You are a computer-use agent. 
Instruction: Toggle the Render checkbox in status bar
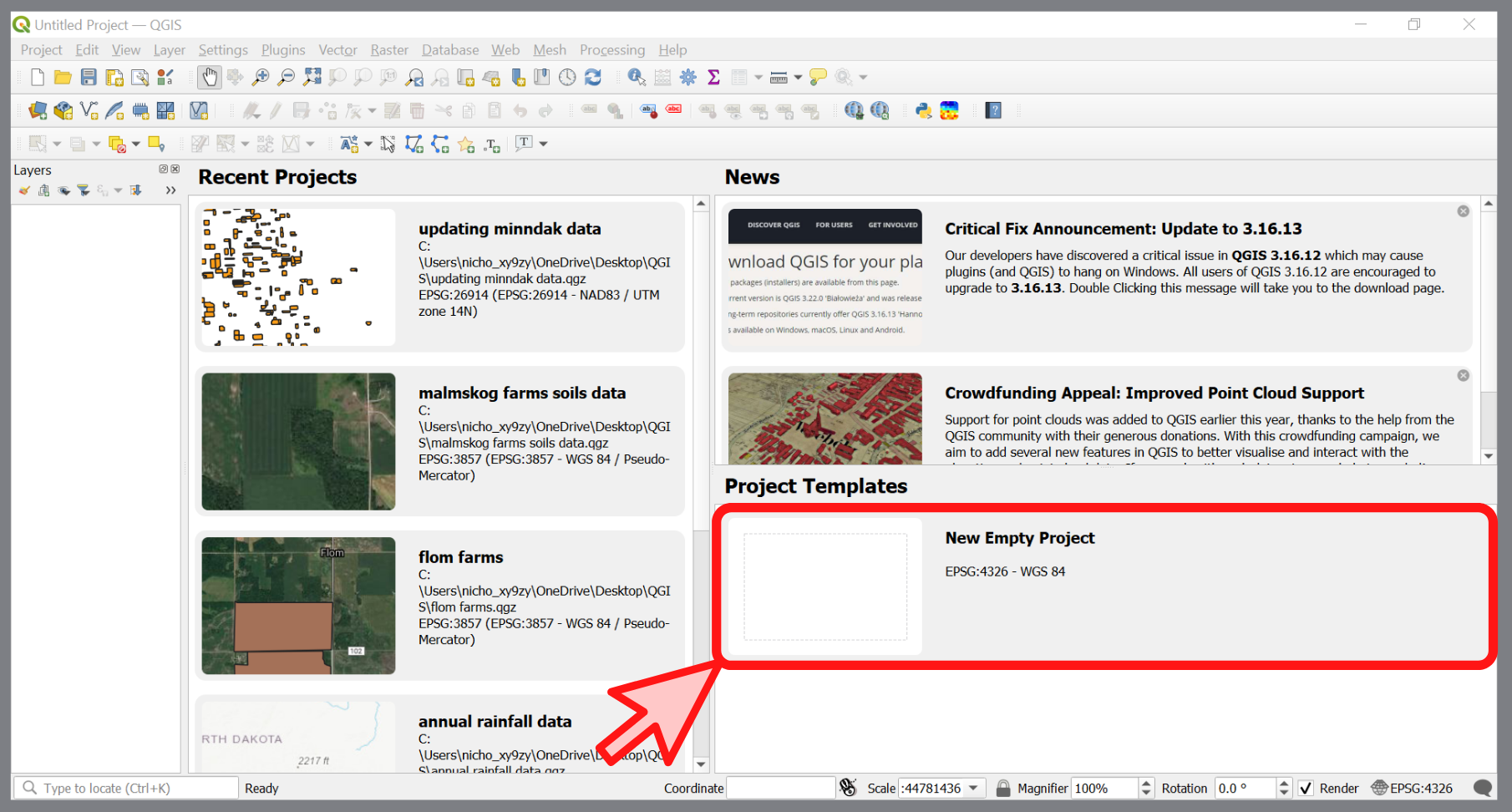click(x=1307, y=788)
